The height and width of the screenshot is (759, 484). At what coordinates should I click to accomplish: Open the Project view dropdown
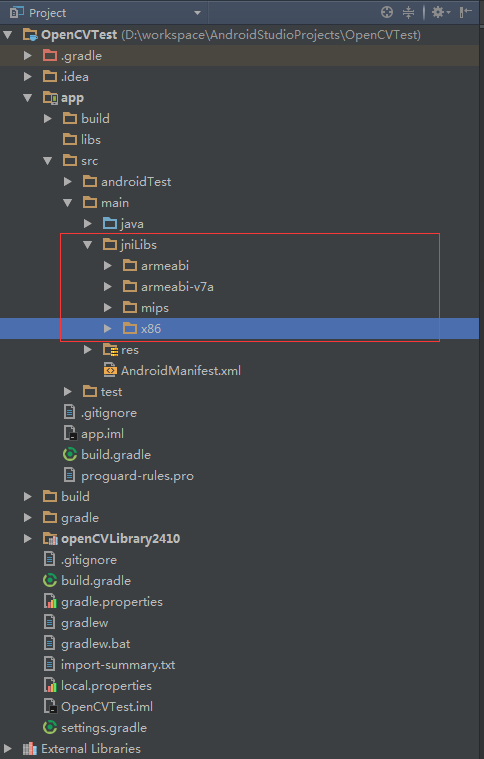click(197, 13)
